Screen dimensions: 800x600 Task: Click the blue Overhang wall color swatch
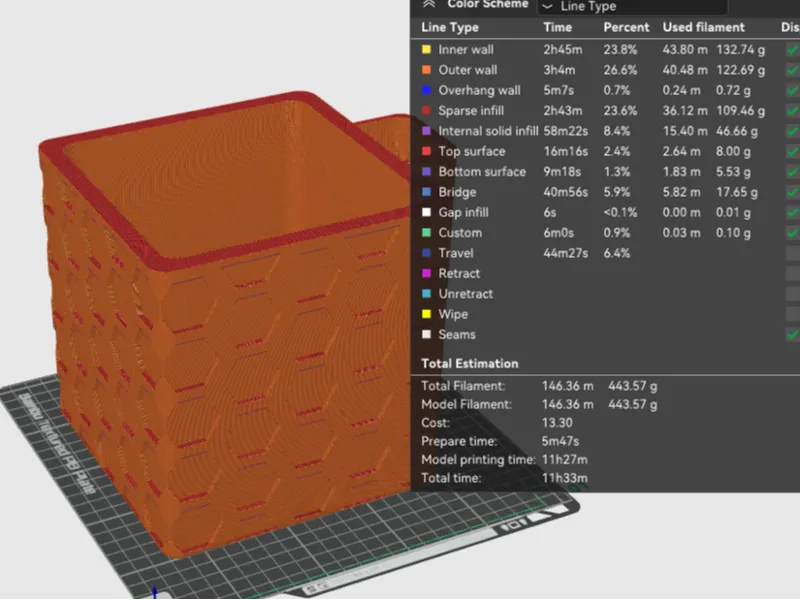pyautogui.click(x=427, y=90)
